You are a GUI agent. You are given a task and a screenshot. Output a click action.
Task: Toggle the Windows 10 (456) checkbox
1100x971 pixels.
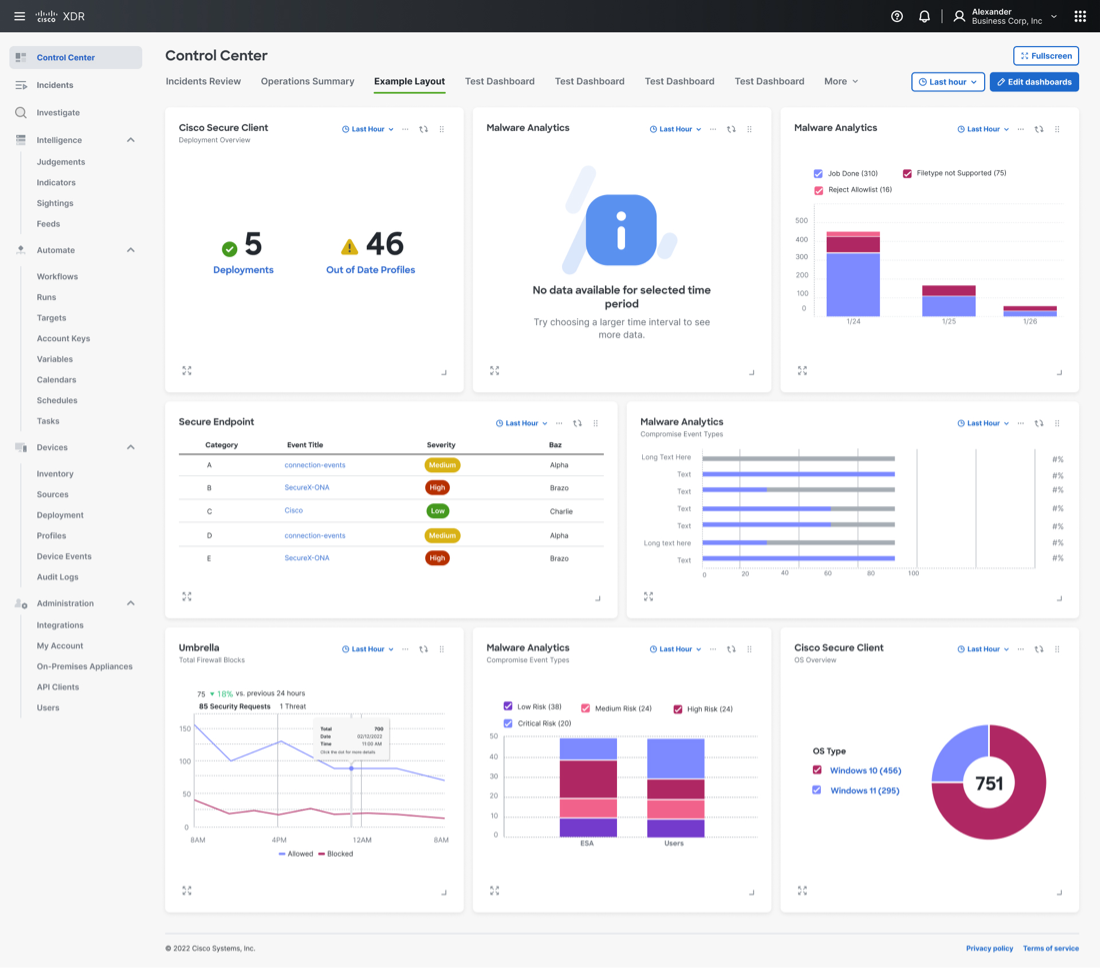817,770
